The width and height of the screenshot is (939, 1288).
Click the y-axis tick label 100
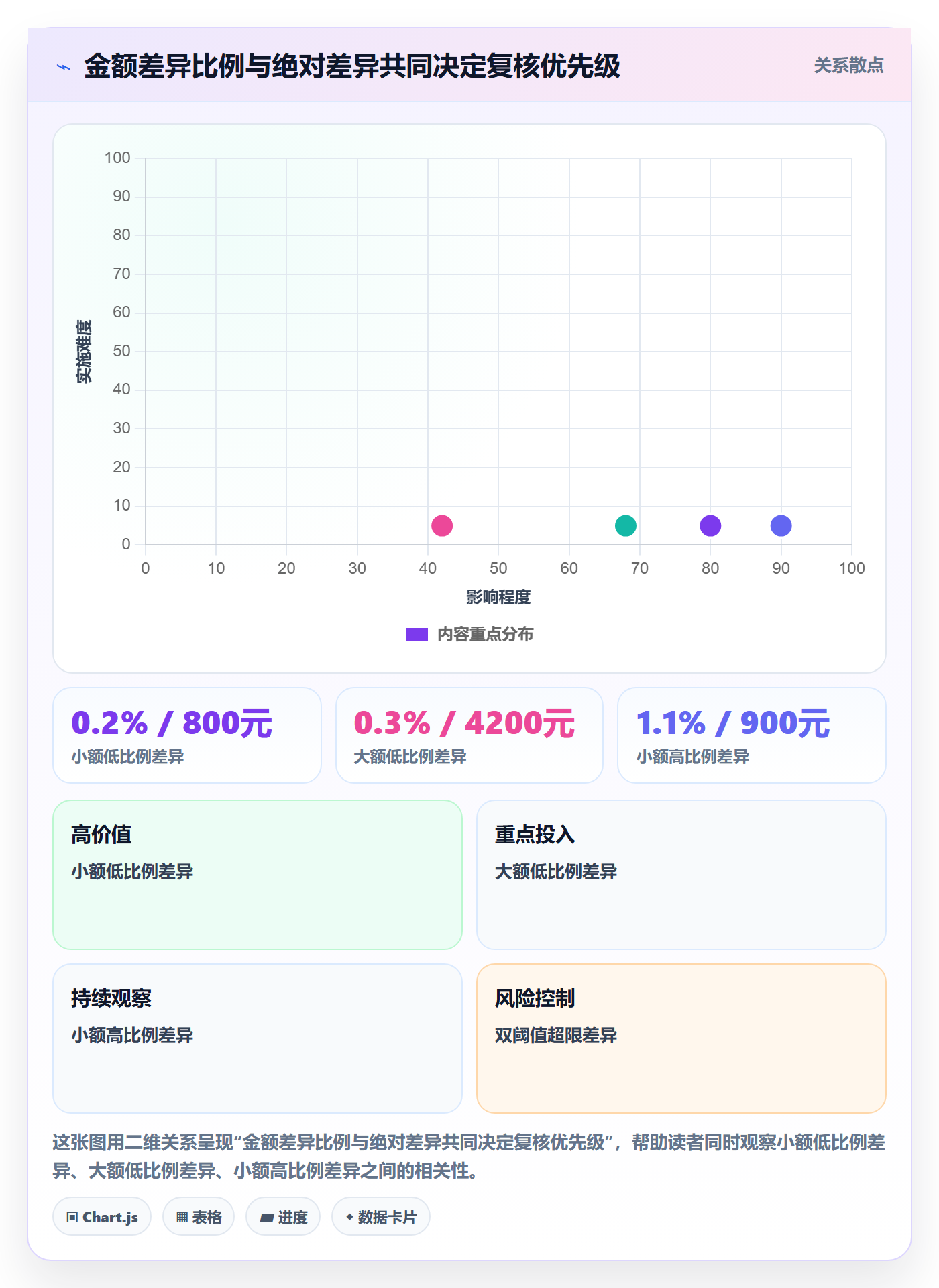117,158
